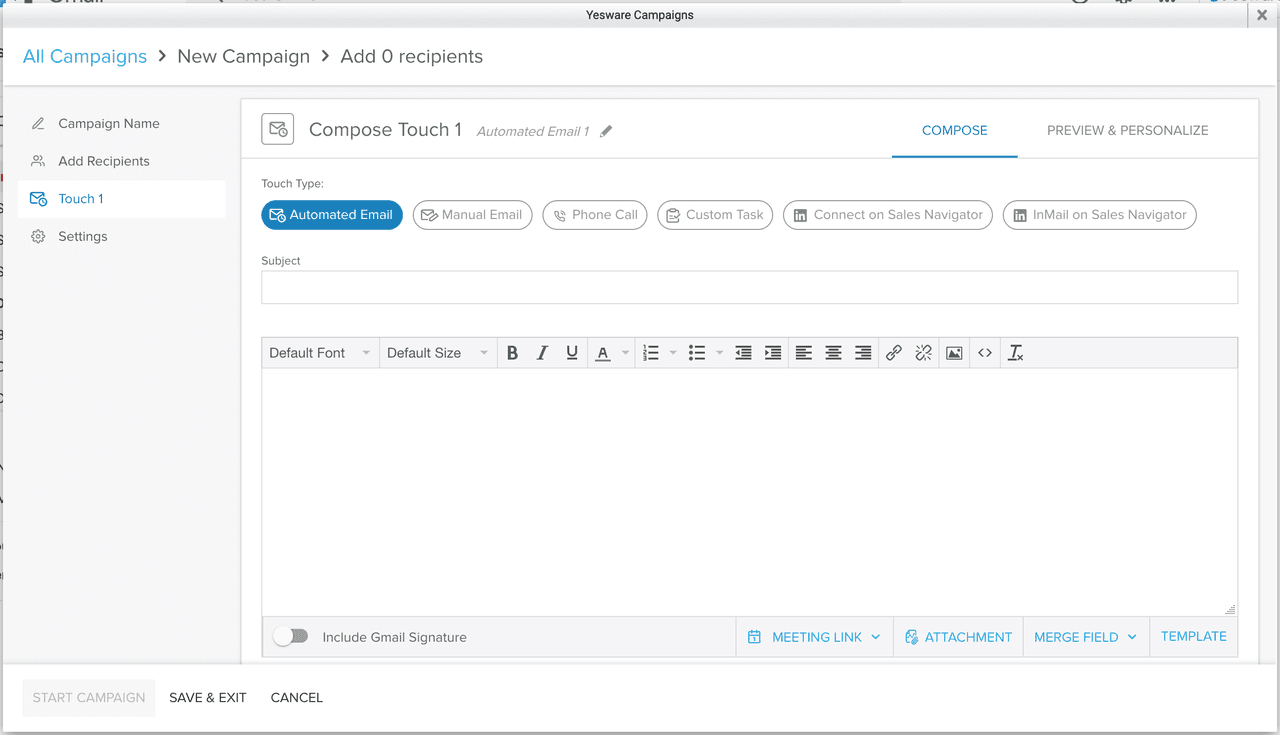Open HTML source code view
Image resolution: width=1280 pixels, height=735 pixels.
click(985, 353)
